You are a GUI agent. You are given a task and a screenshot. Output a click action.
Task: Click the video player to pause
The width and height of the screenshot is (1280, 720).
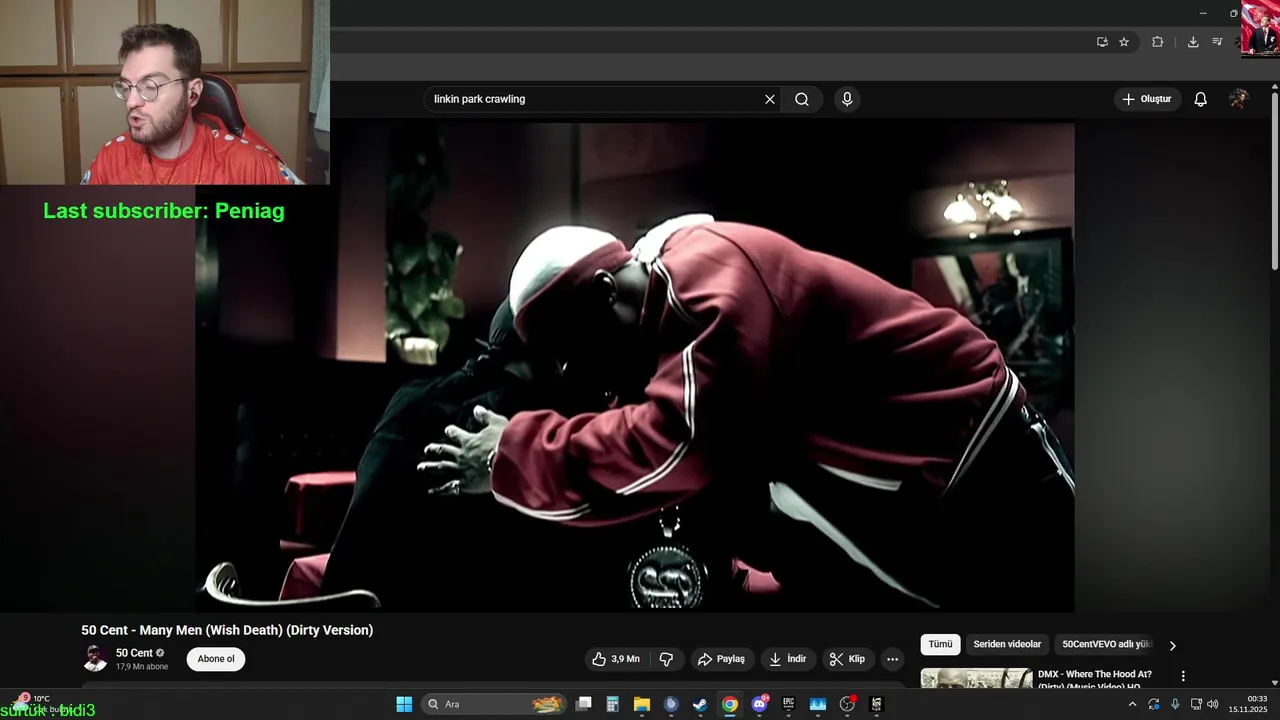point(635,367)
